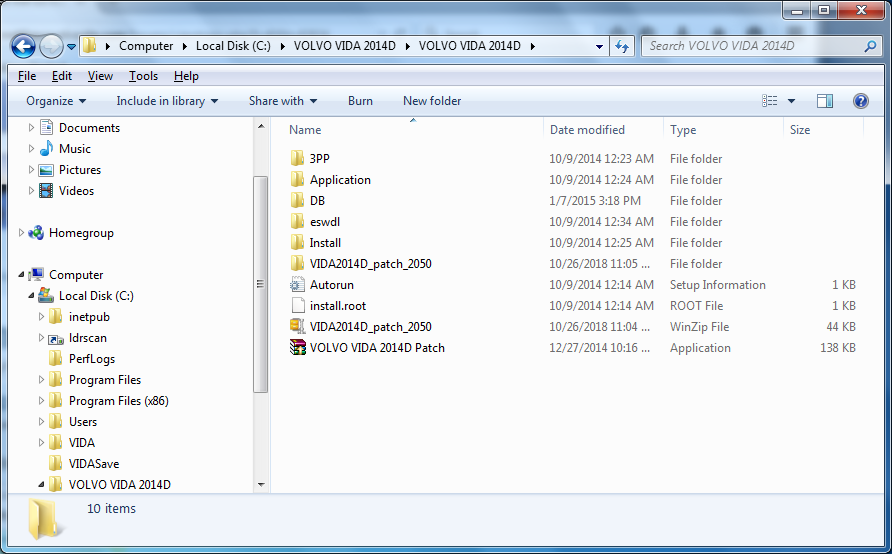Expand the Homegroup node
This screenshot has height=554, width=892.
pyautogui.click(x=21, y=233)
